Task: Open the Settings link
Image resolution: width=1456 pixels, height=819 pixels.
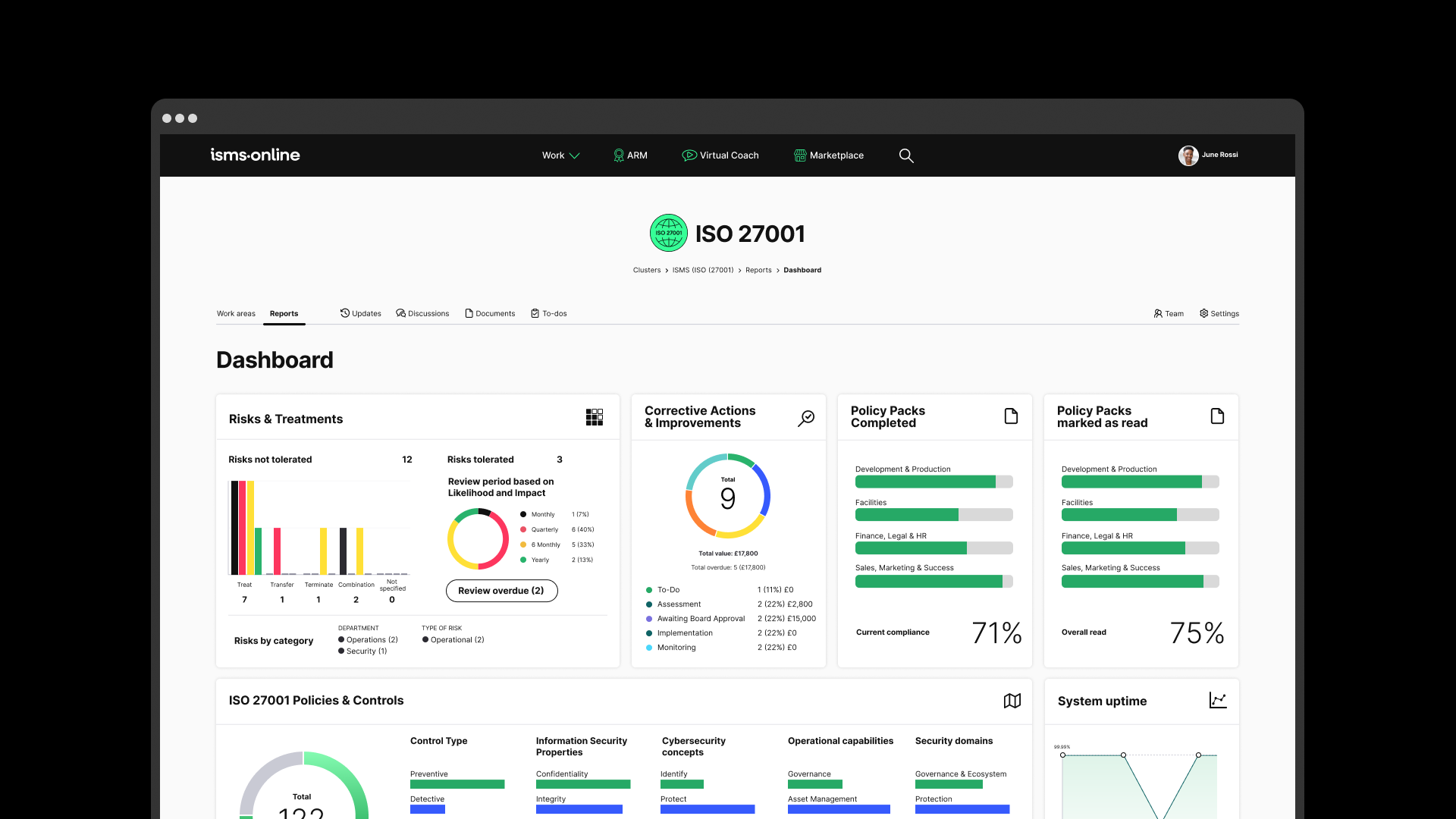Action: point(1219,313)
